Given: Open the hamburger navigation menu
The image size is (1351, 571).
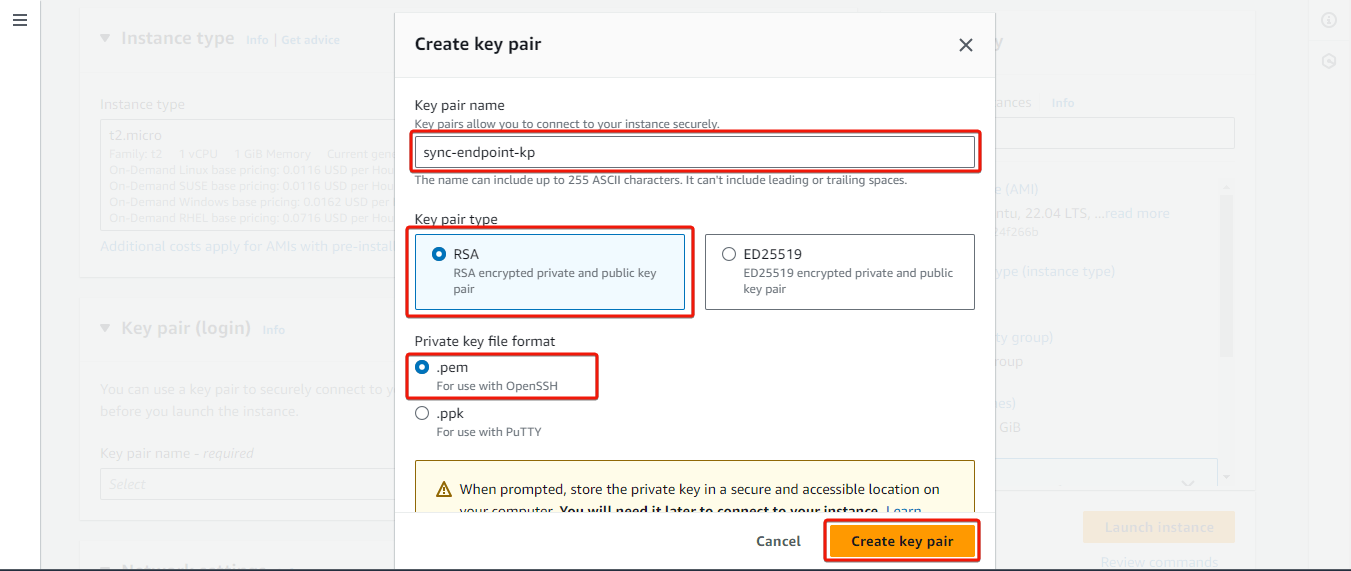Looking at the screenshot, I should coord(20,20).
